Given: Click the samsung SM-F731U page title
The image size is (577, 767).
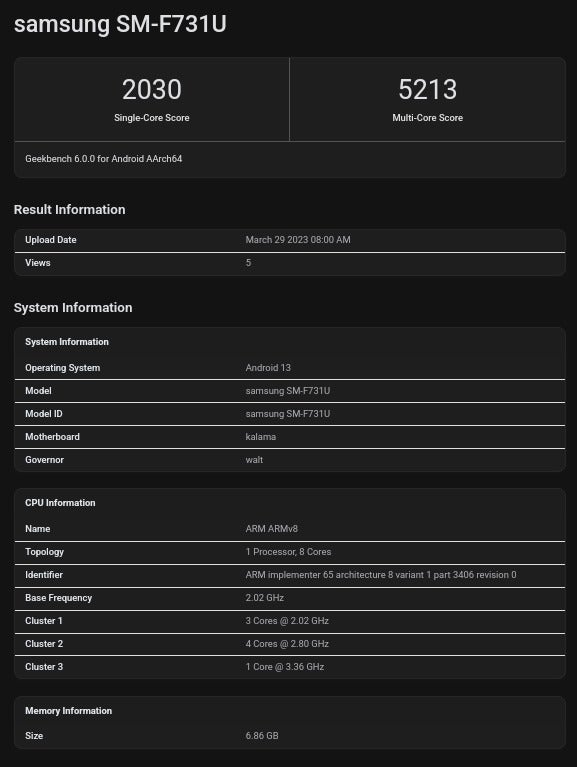Looking at the screenshot, I should (120, 24).
